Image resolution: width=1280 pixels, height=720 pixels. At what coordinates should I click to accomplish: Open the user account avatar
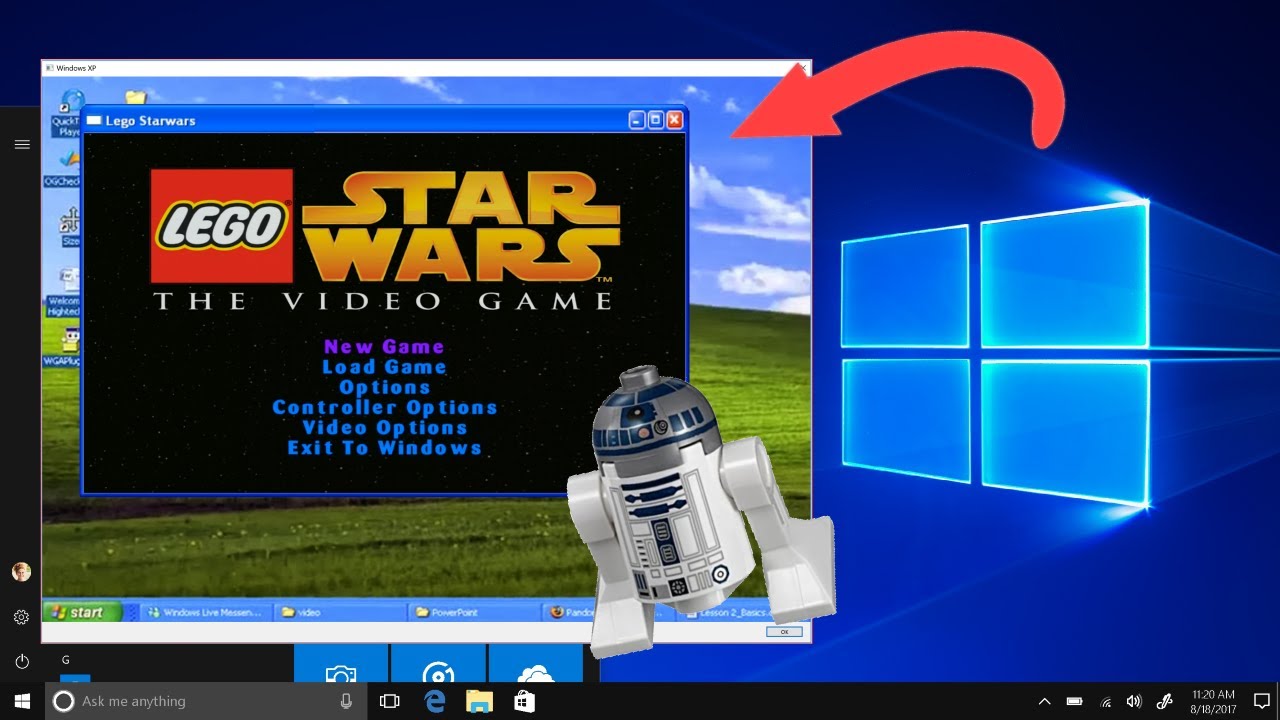tap(21, 572)
